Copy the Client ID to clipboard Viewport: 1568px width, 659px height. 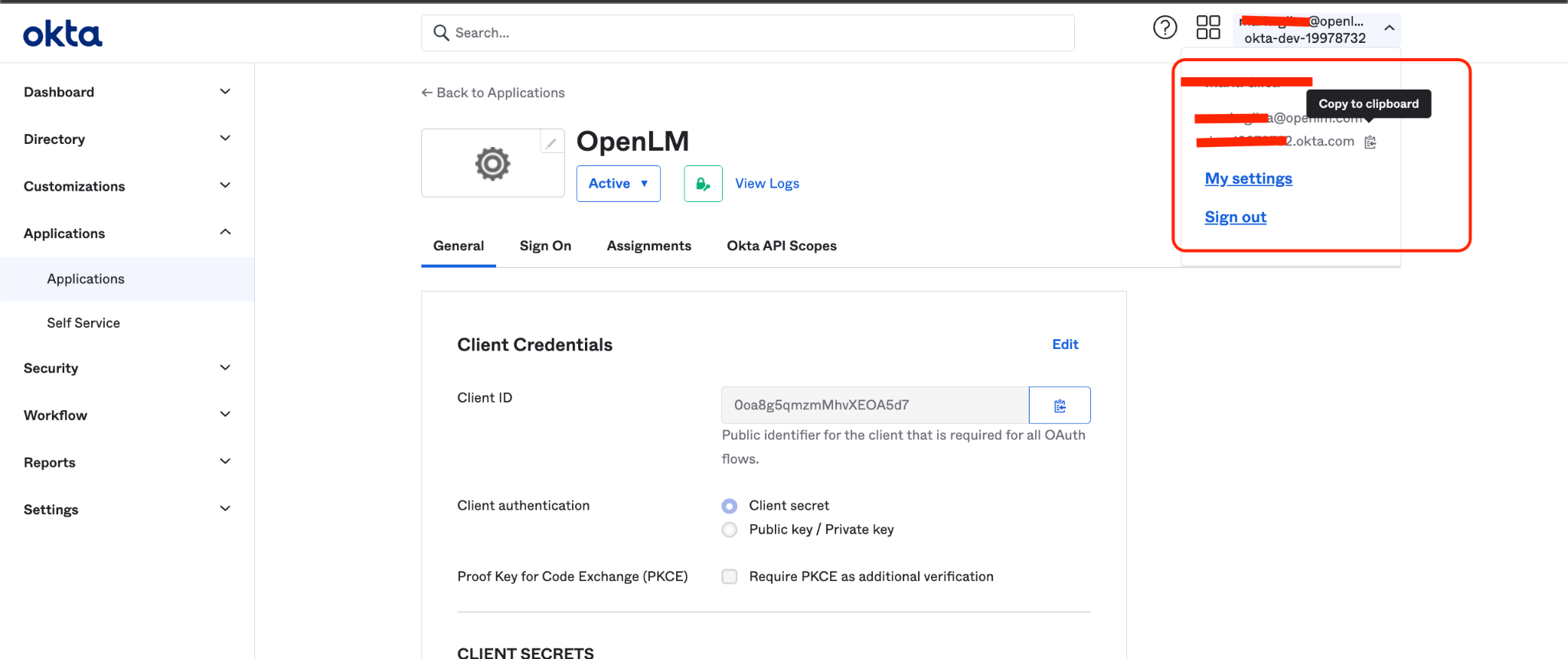coord(1060,406)
